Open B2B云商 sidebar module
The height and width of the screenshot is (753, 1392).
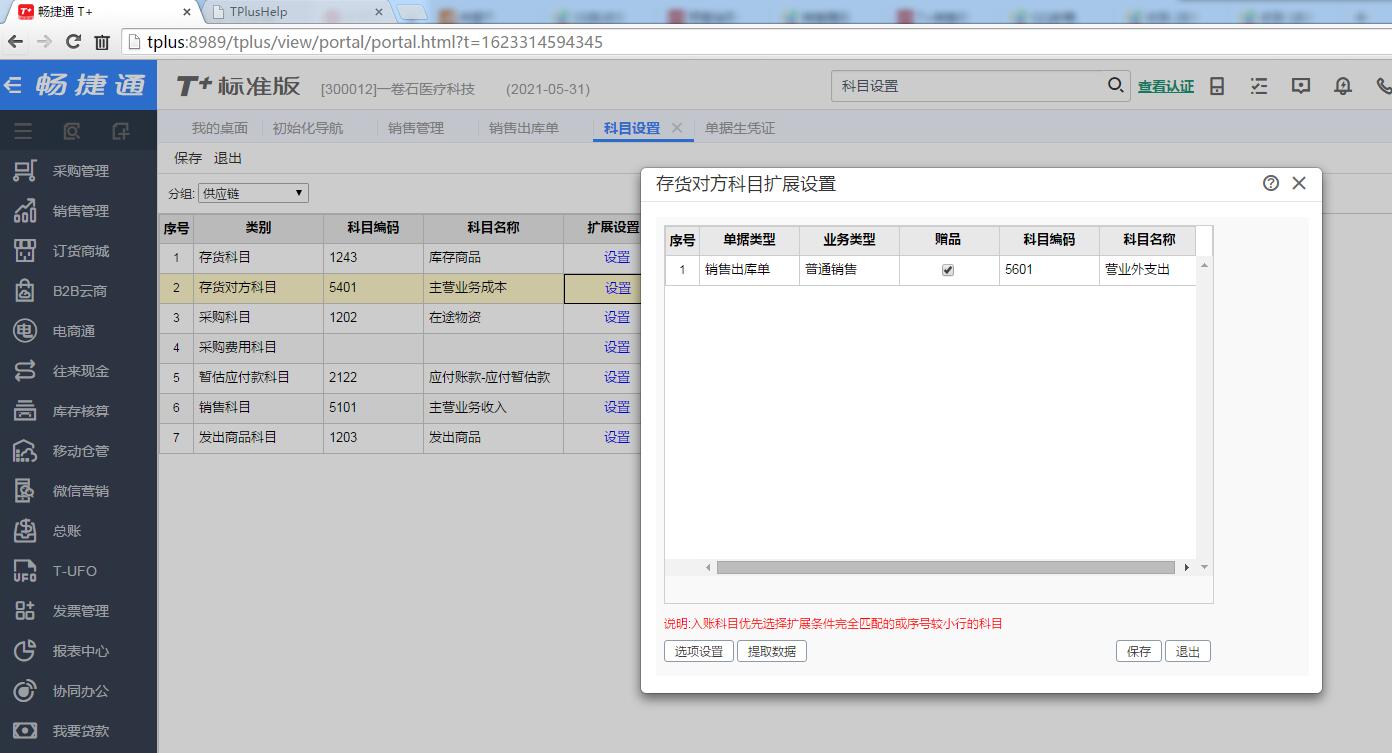tap(78, 291)
